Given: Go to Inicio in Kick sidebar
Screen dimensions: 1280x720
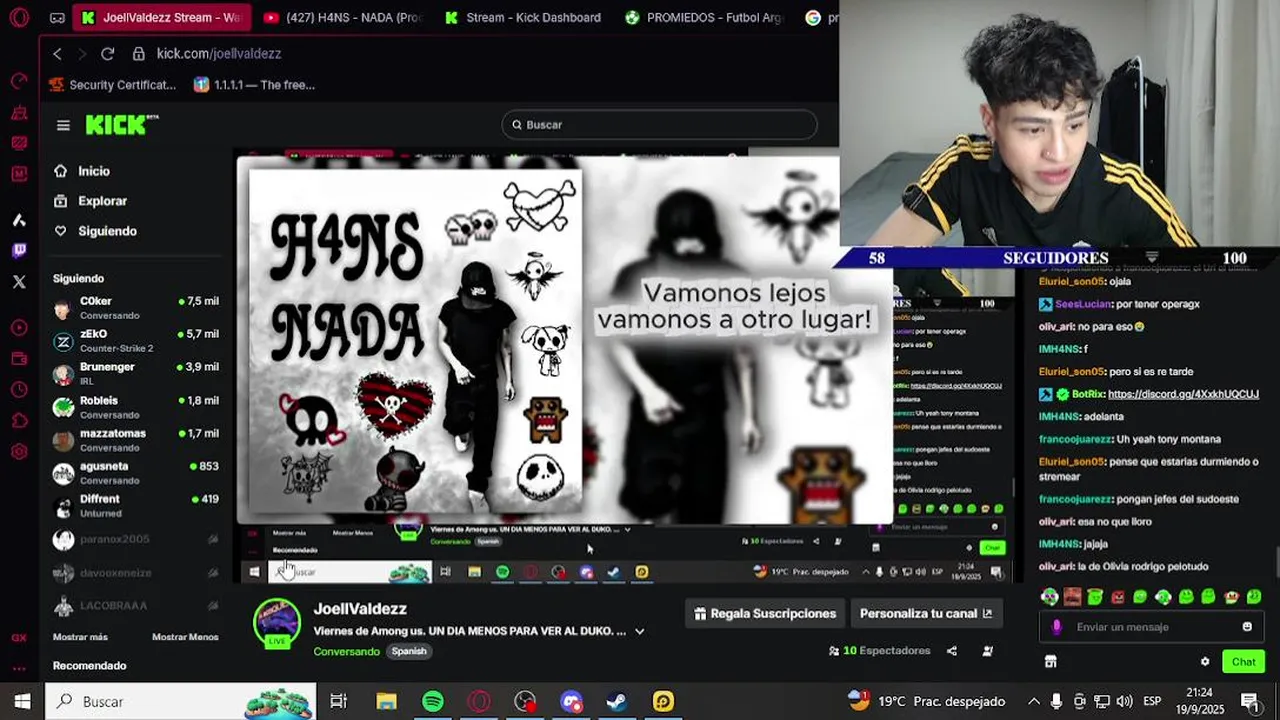Looking at the screenshot, I should click(x=82, y=171).
